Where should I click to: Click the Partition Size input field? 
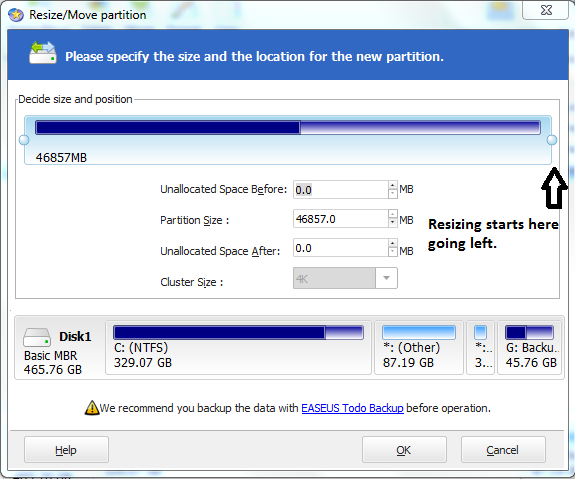(340, 219)
